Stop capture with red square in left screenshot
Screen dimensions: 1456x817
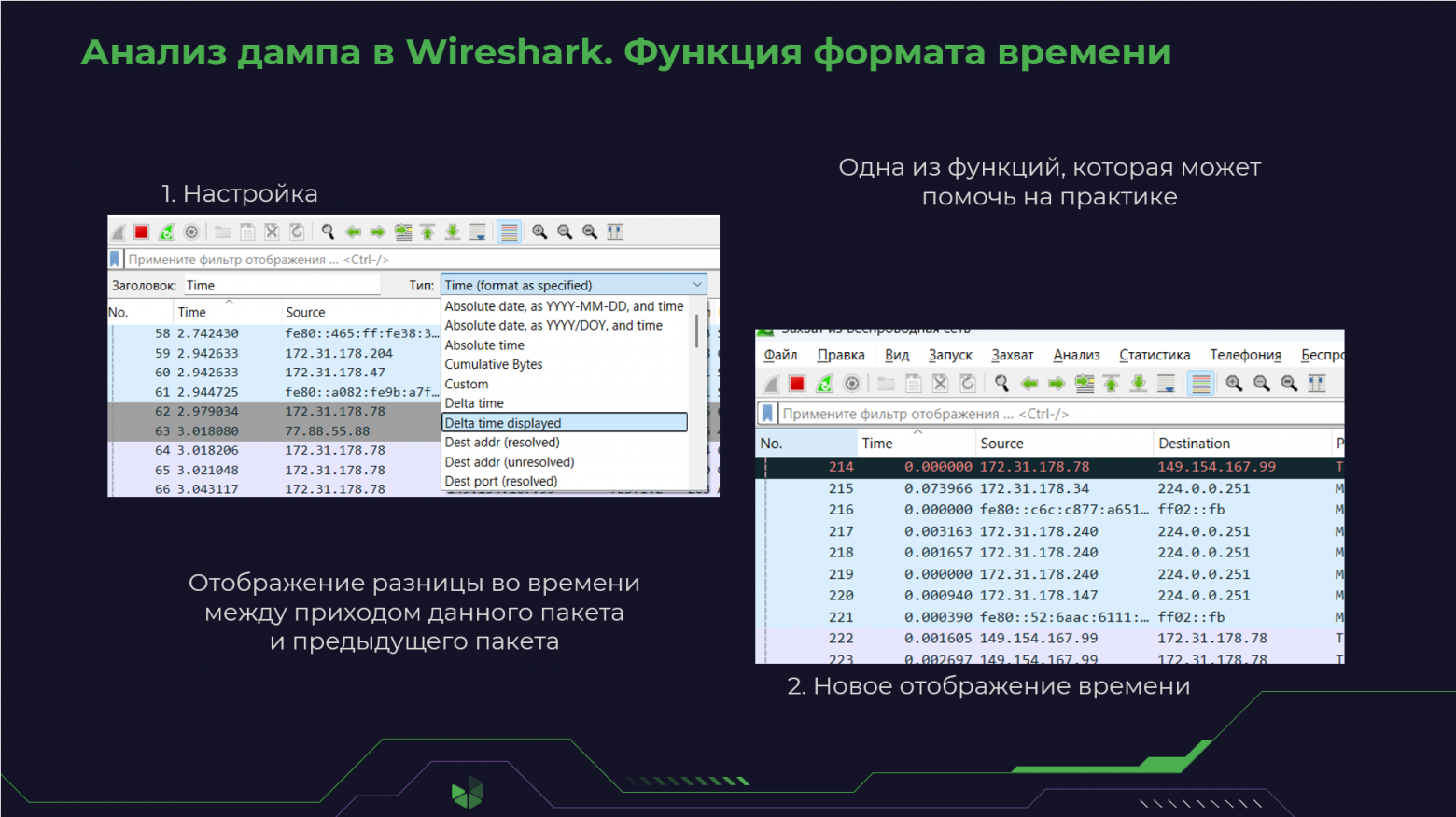tap(142, 232)
